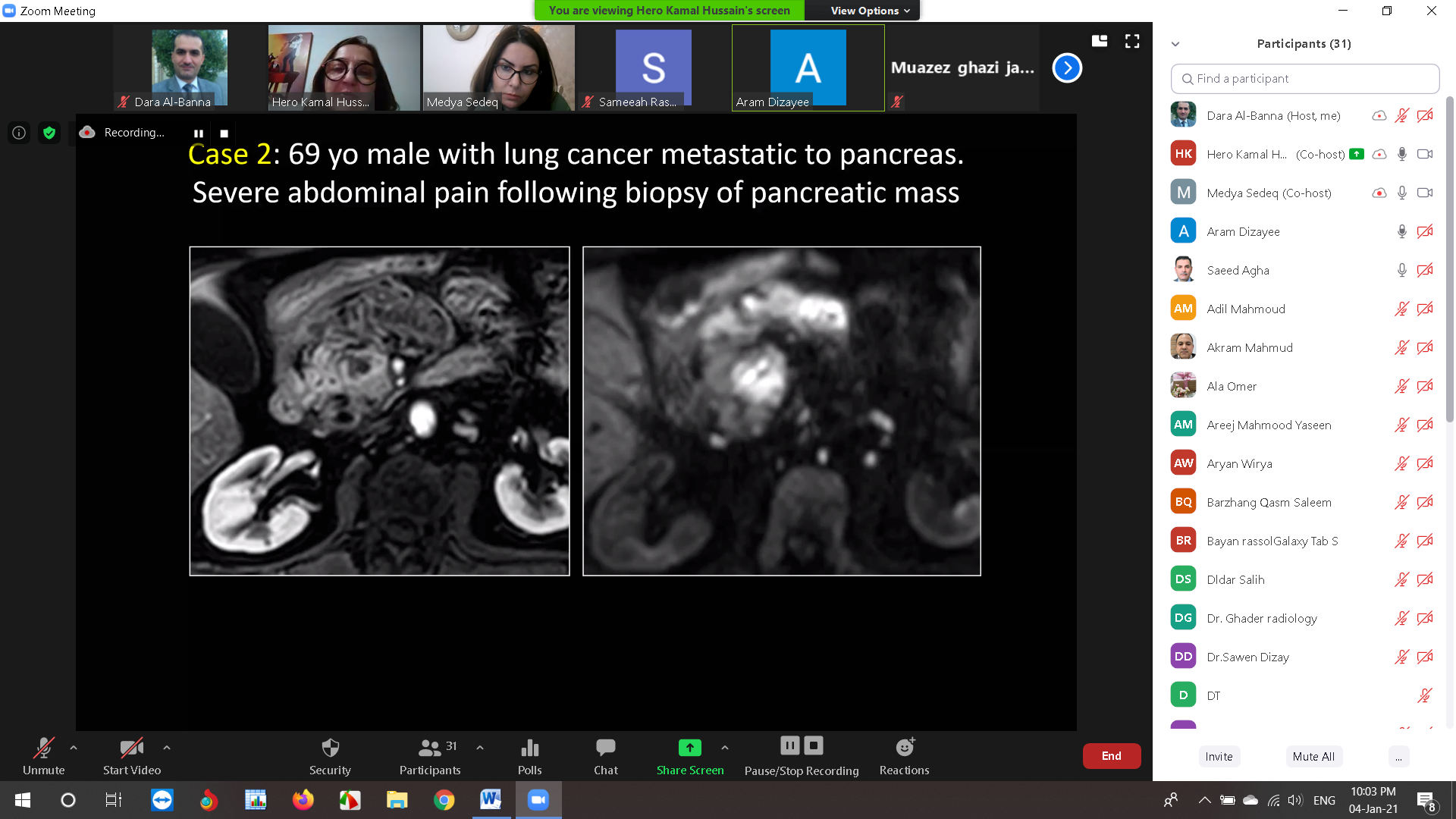Toggle Hero Kamal video in participants

[1425, 154]
